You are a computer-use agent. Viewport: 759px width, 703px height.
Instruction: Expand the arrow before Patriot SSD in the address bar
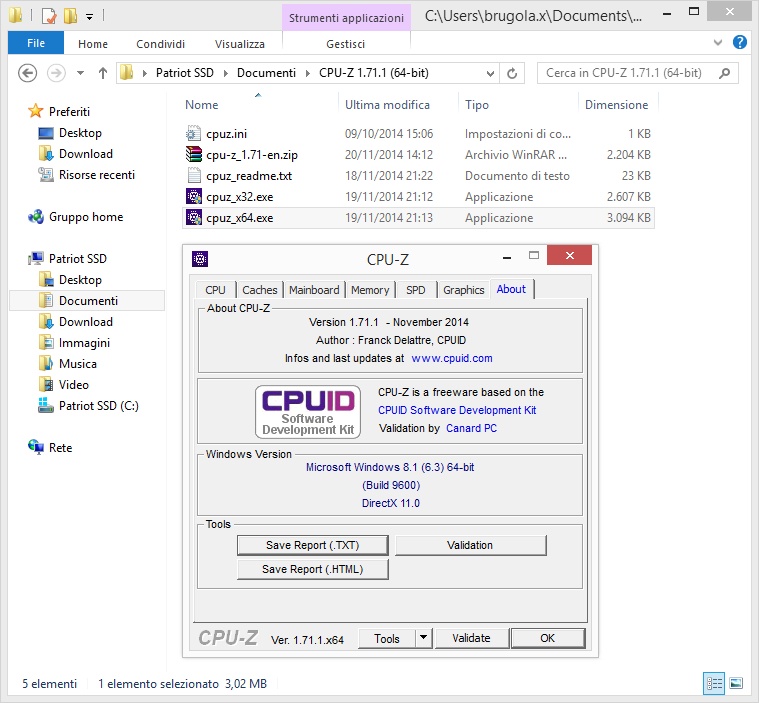click(x=144, y=73)
